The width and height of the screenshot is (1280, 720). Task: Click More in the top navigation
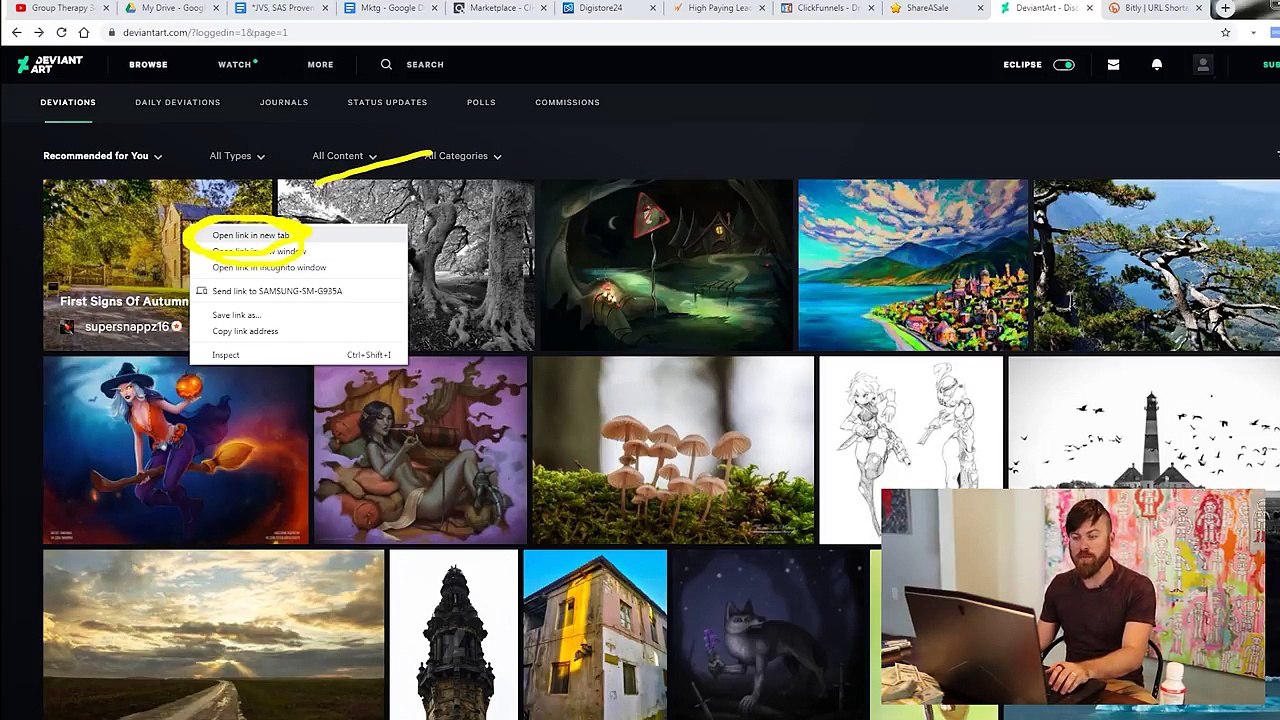[x=320, y=64]
